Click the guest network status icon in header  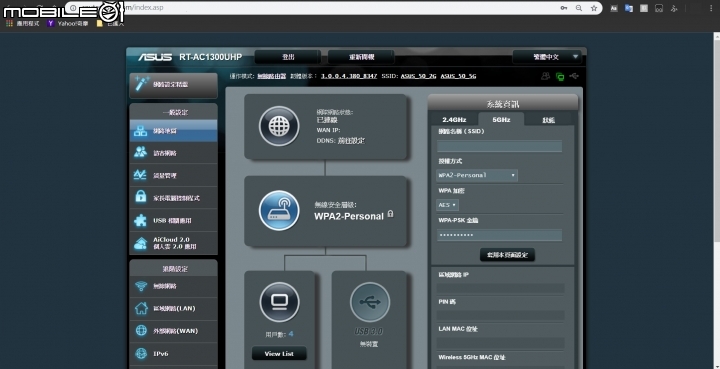point(546,76)
